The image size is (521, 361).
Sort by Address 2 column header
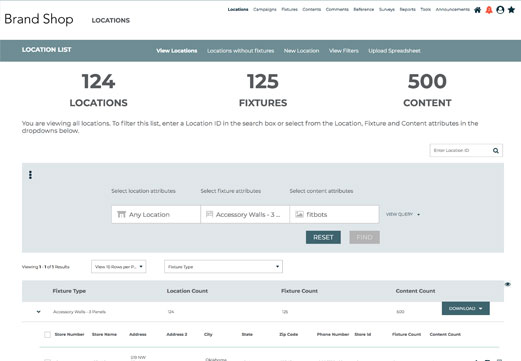tap(177, 334)
